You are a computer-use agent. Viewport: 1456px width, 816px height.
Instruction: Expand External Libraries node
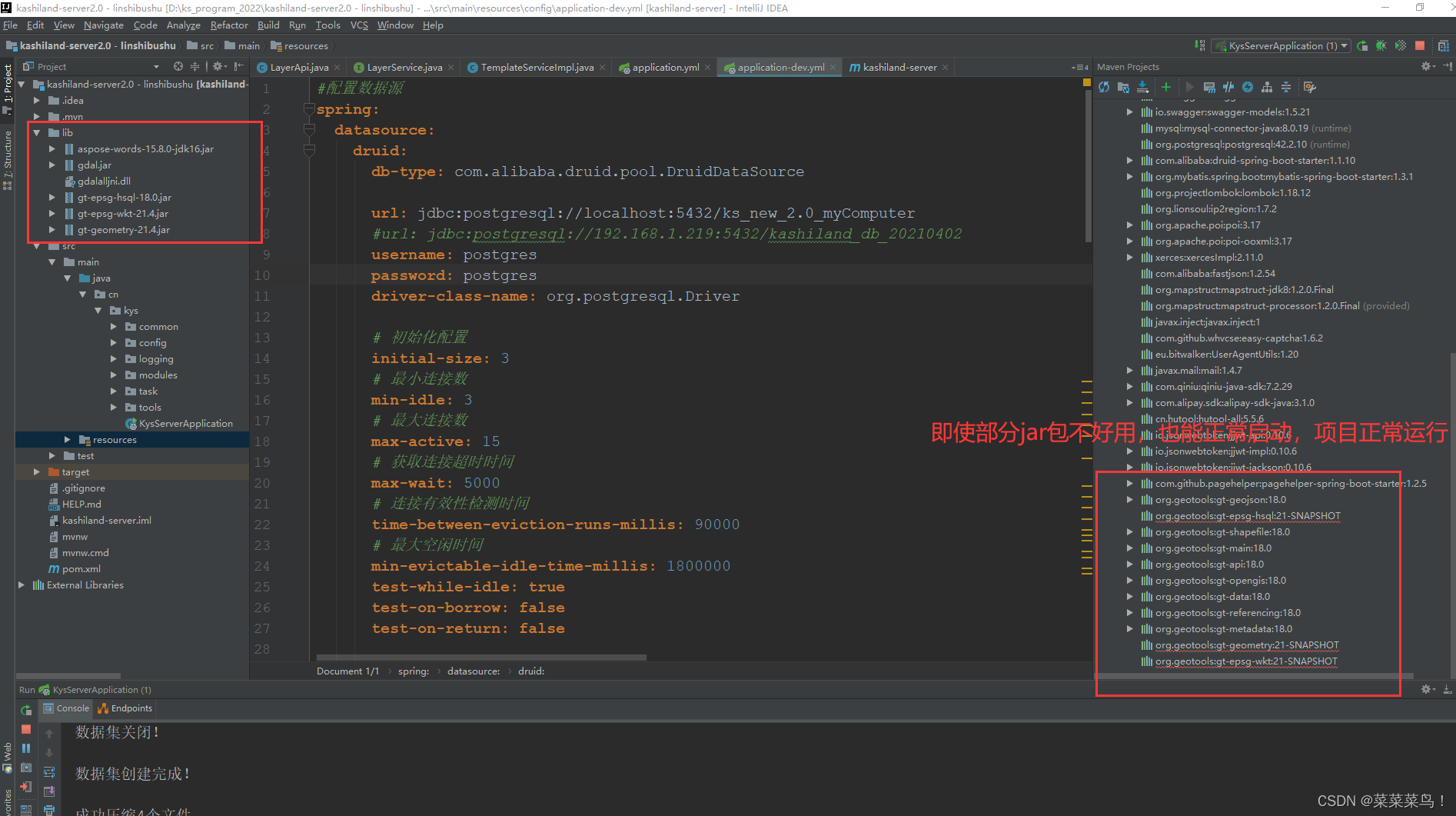pos(21,585)
